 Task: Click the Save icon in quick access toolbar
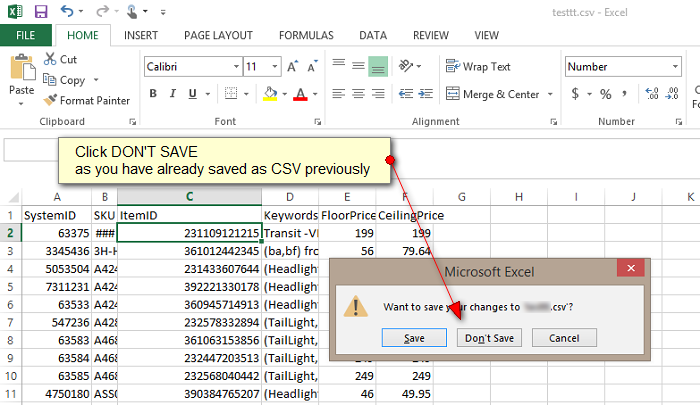pos(41,12)
